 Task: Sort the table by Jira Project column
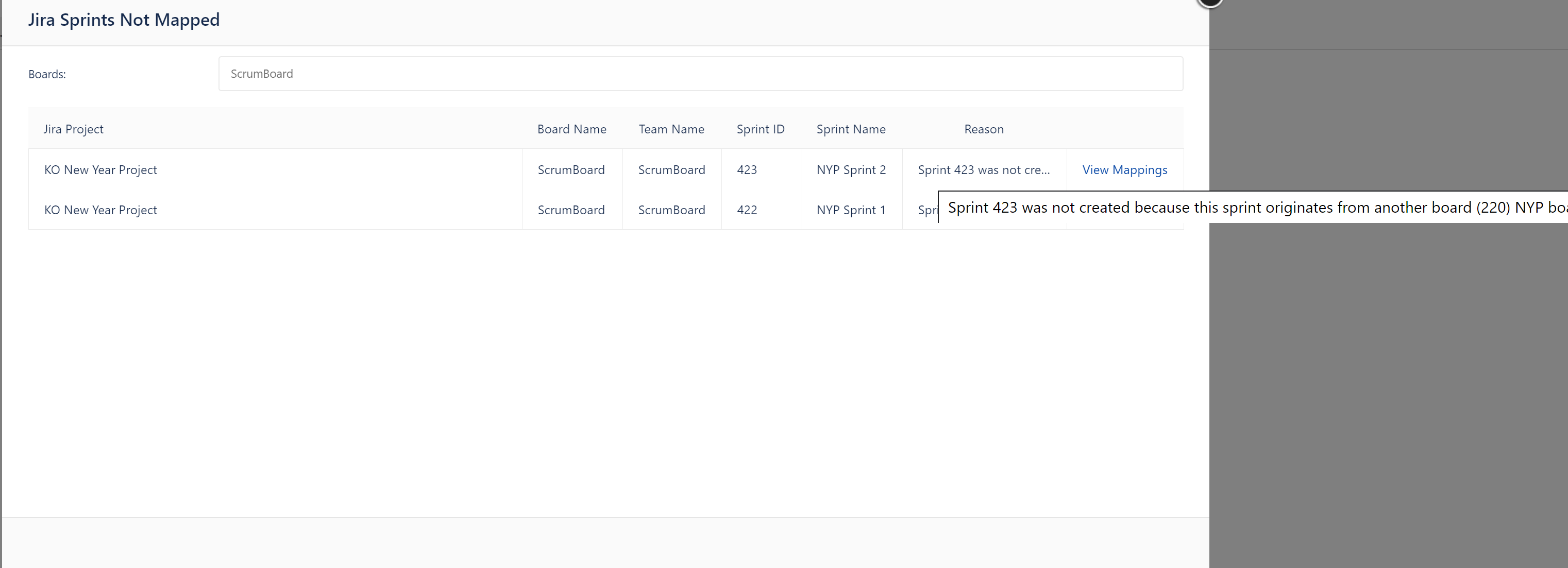73,129
